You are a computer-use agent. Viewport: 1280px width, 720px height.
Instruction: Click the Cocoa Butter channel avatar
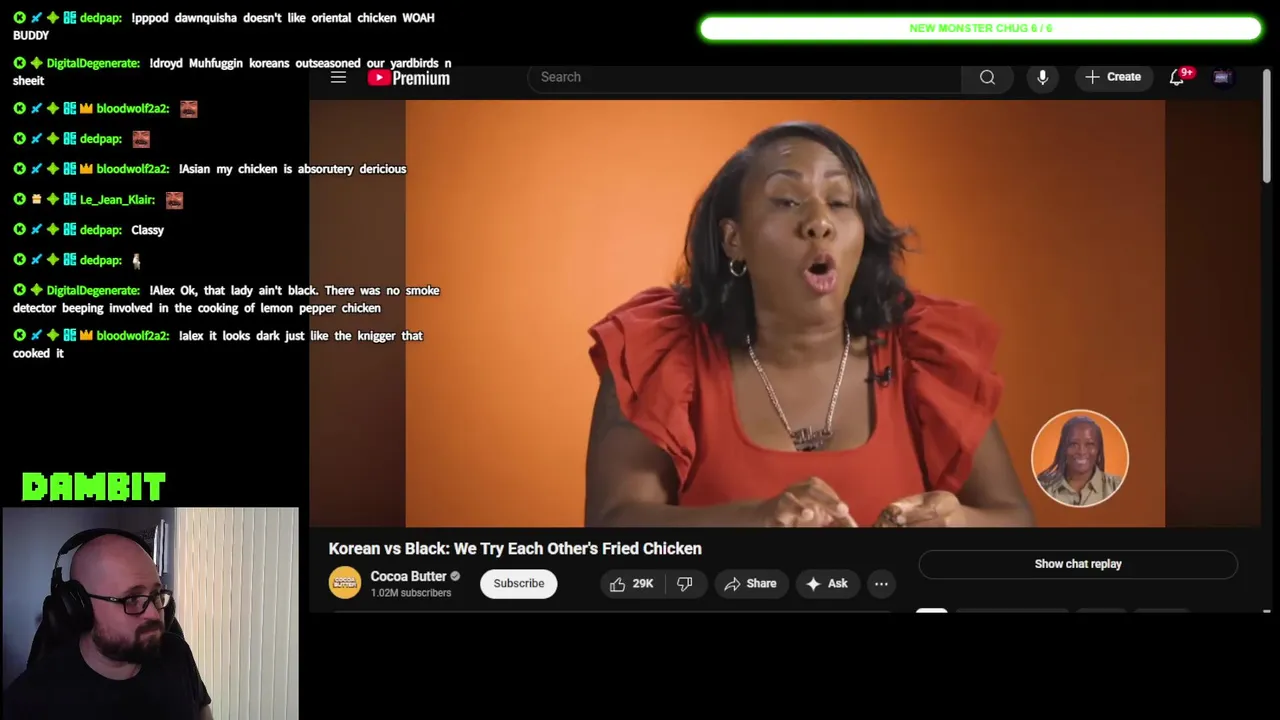(345, 583)
